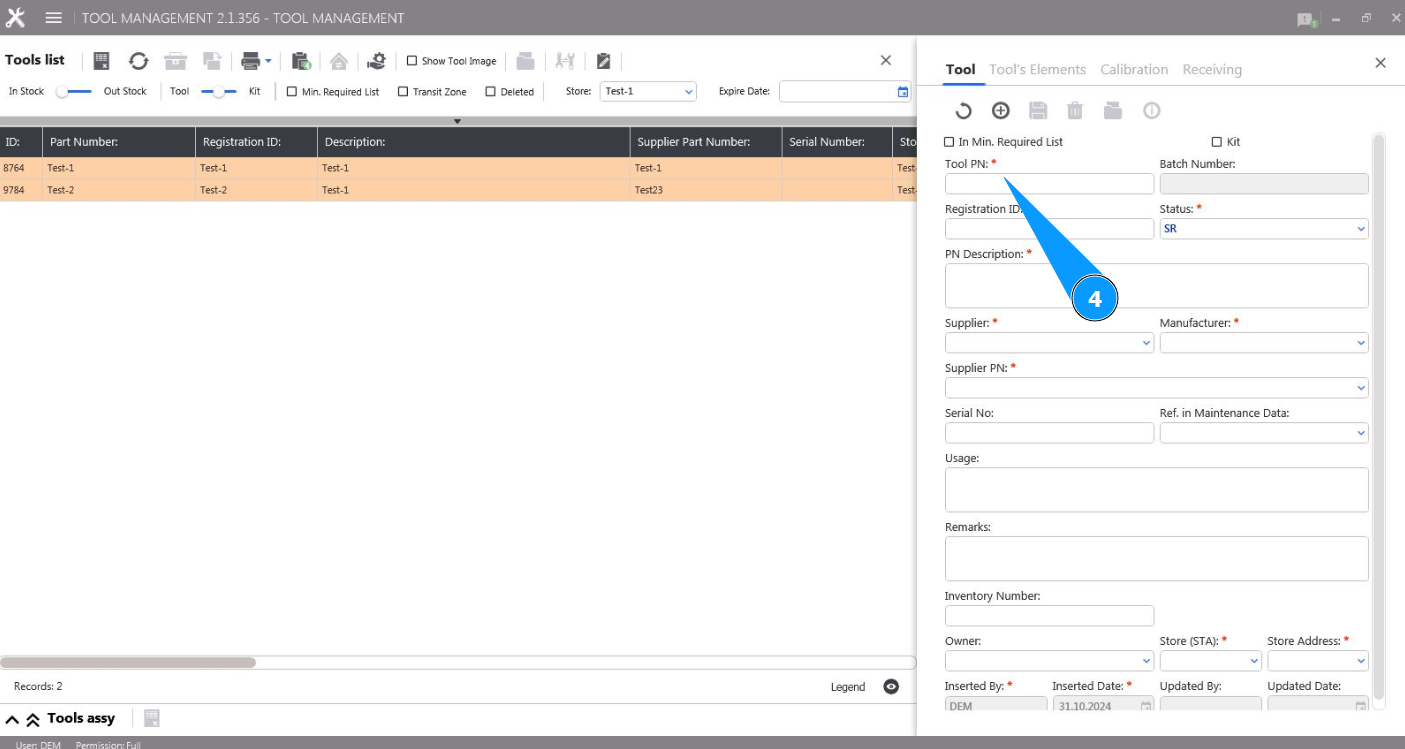Switch to the Tool's Elements tab
Viewport: 1405px width, 749px height.
pos(1037,69)
